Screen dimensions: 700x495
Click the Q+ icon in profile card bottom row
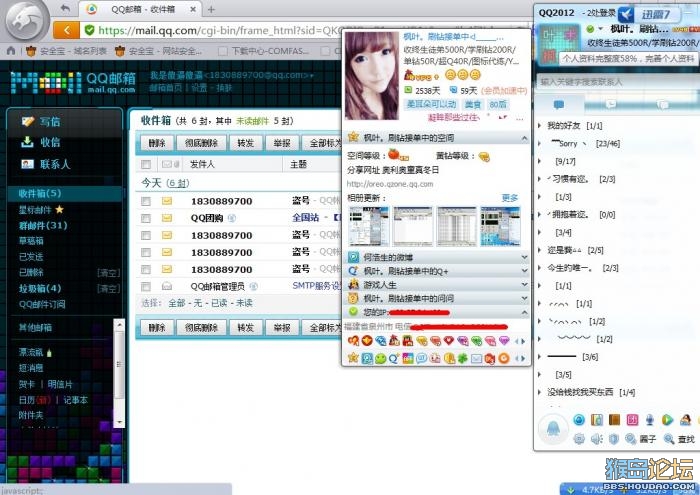(394, 358)
